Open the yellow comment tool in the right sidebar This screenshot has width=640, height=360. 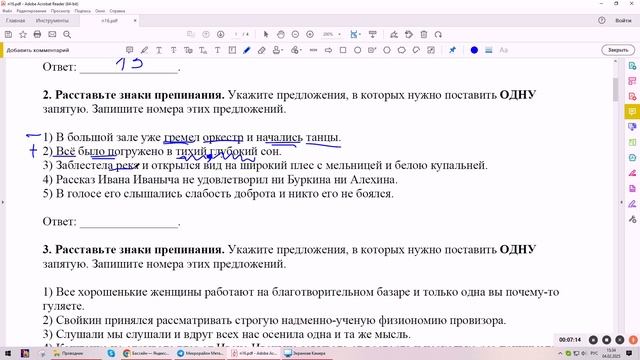632,111
